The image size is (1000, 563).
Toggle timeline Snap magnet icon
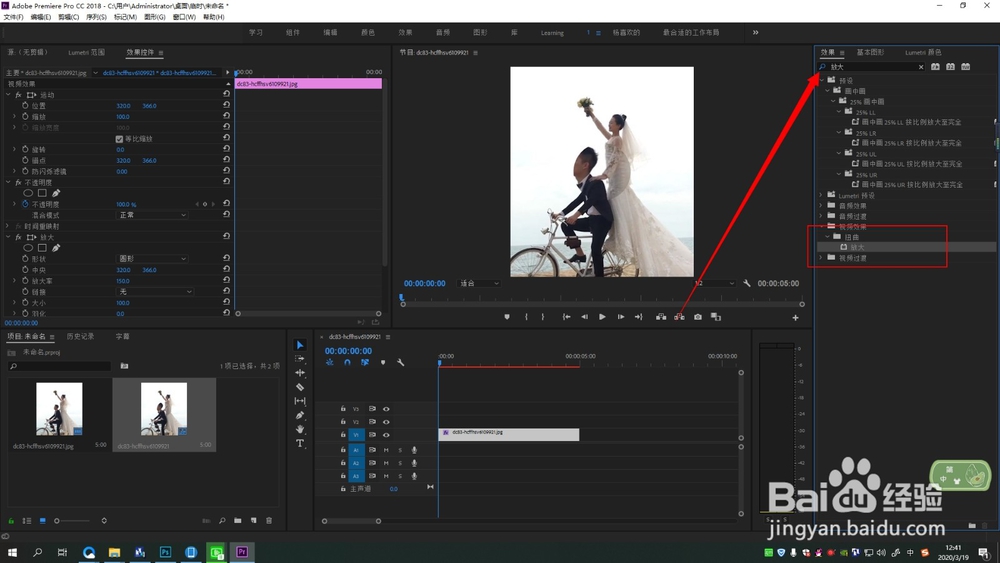click(347, 362)
